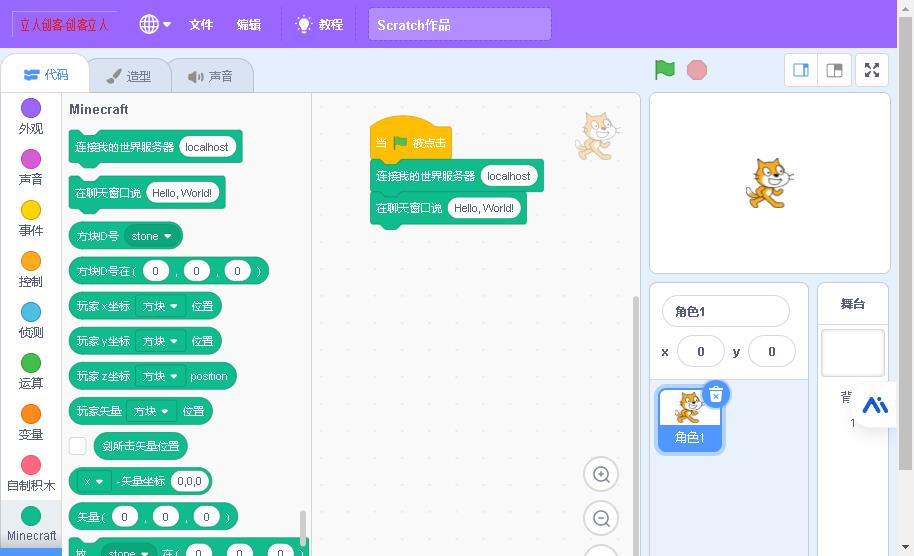Click the 立人创客 site logo
Viewport: 914px width, 556px height.
tap(64, 24)
